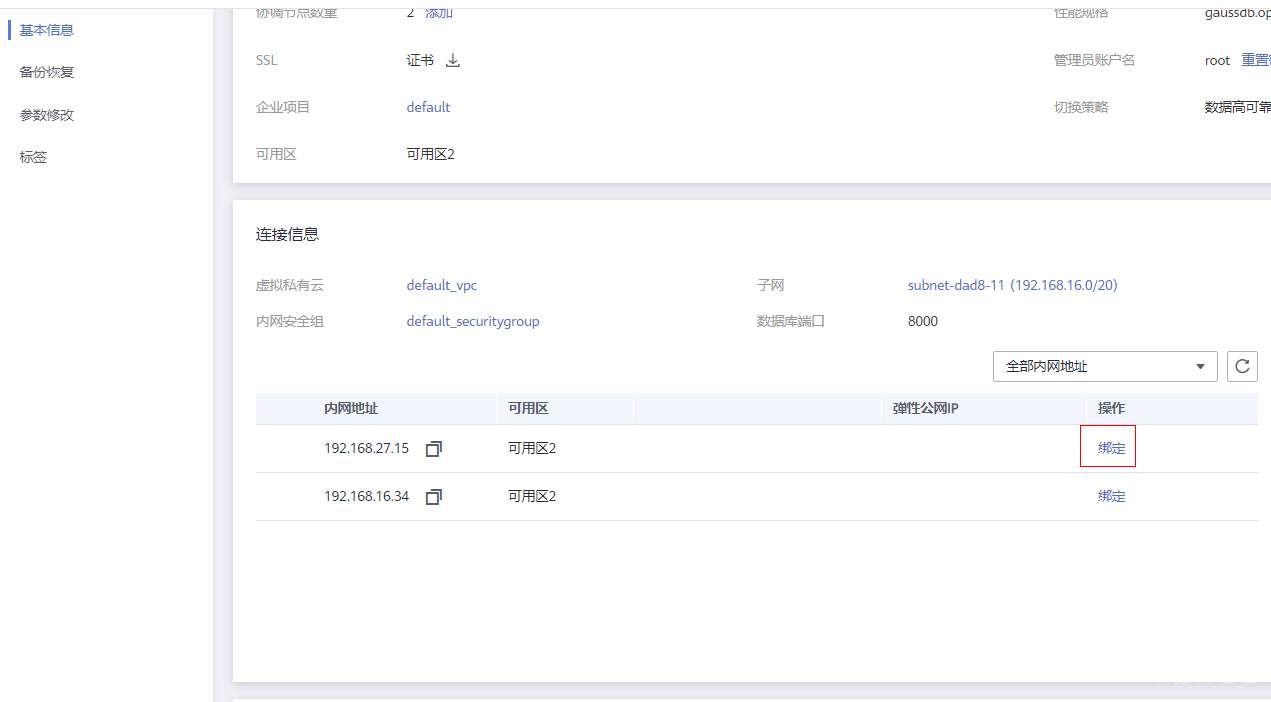Copy the 192.168.16.34 address
The width and height of the screenshot is (1271, 702).
click(x=433, y=497)
